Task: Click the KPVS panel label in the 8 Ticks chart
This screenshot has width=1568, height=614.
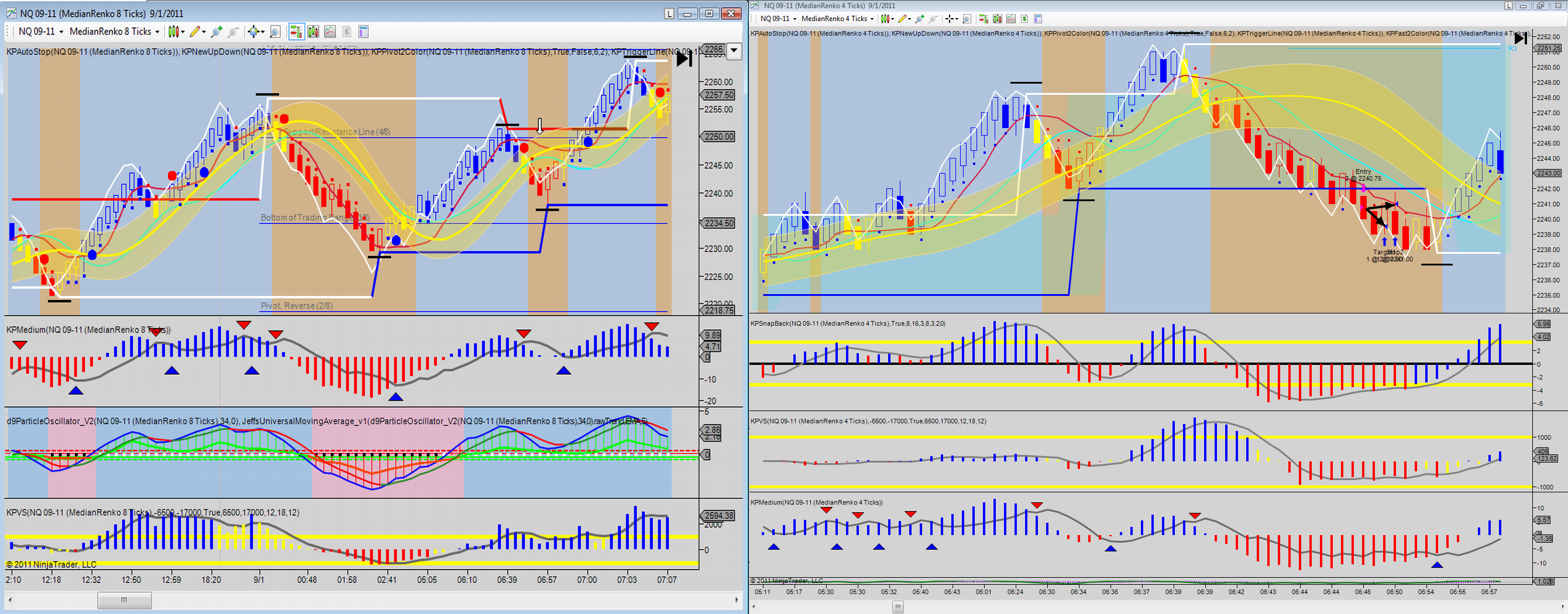Action: coord(153,513)
